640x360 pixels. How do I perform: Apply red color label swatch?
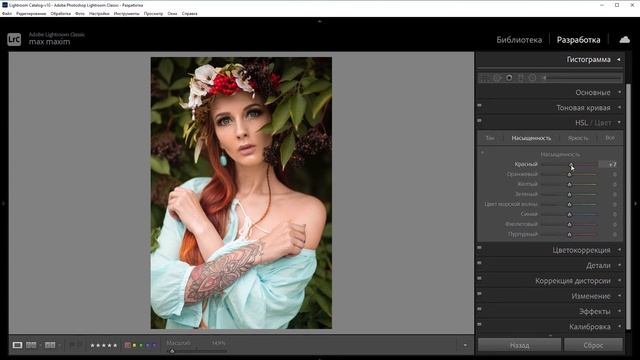(127, 345)
